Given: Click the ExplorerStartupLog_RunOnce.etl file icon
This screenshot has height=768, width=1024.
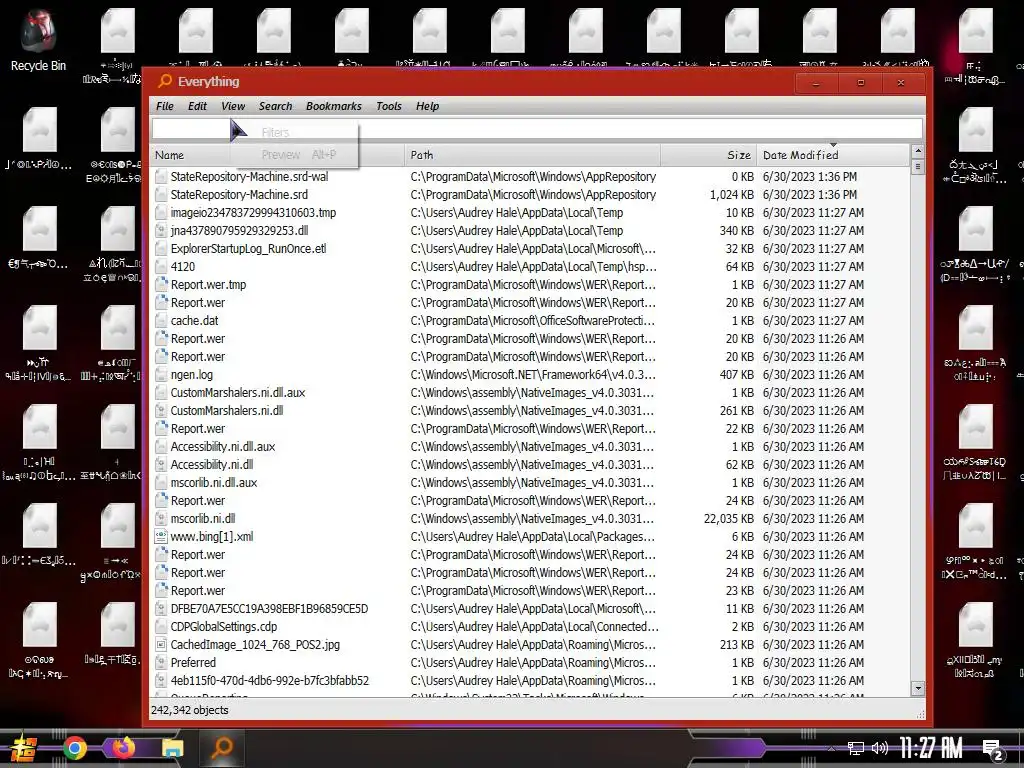Looking at the screenshot, I should point(161,248).
